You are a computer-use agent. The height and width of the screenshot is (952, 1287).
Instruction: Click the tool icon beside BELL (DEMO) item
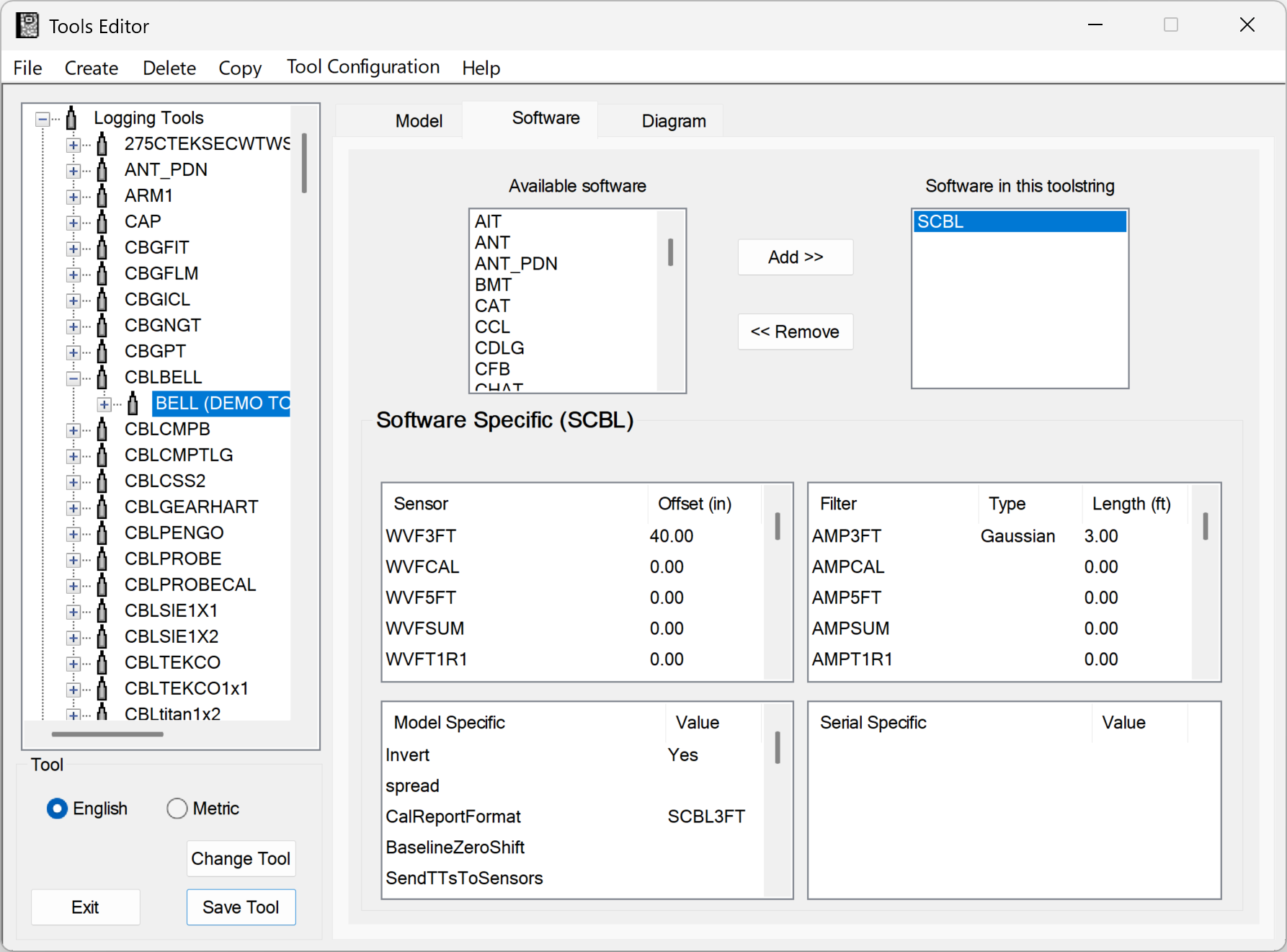(133, 404)
